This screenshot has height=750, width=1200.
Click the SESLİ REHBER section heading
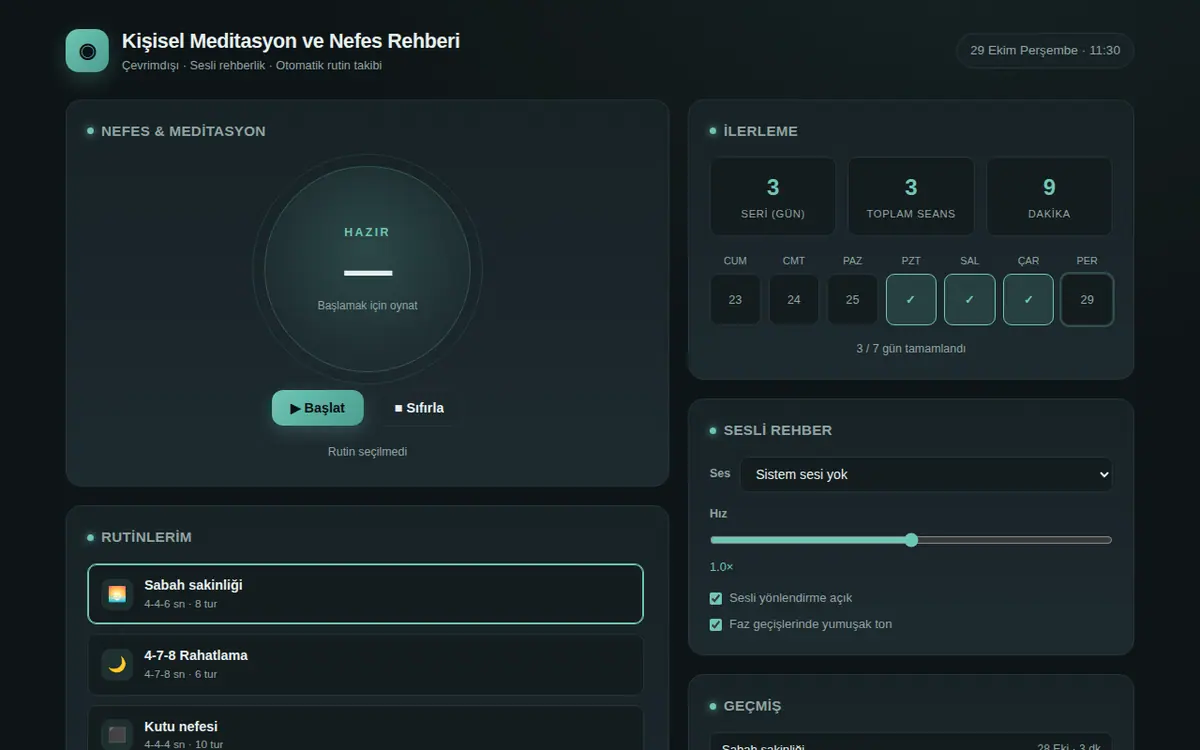point(778,430)
